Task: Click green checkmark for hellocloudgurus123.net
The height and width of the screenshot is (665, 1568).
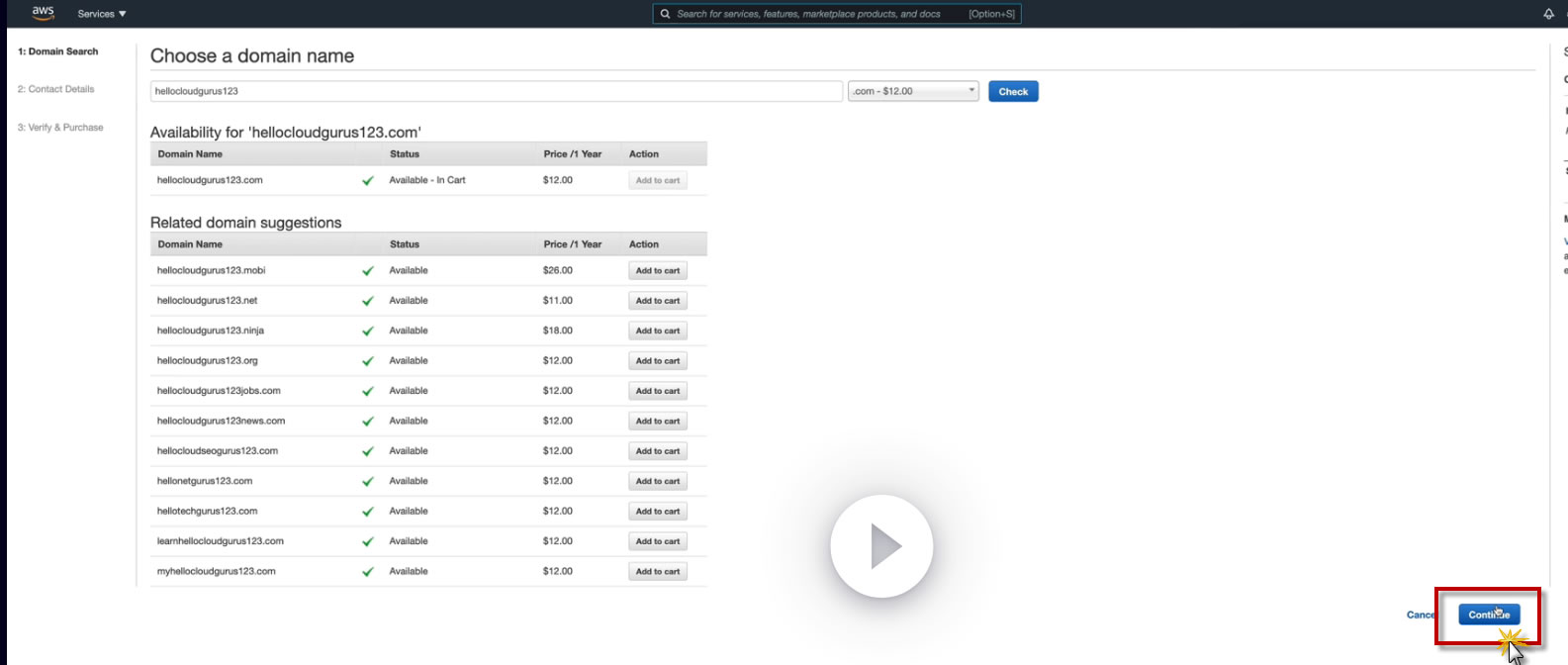Action: (368, 301)
